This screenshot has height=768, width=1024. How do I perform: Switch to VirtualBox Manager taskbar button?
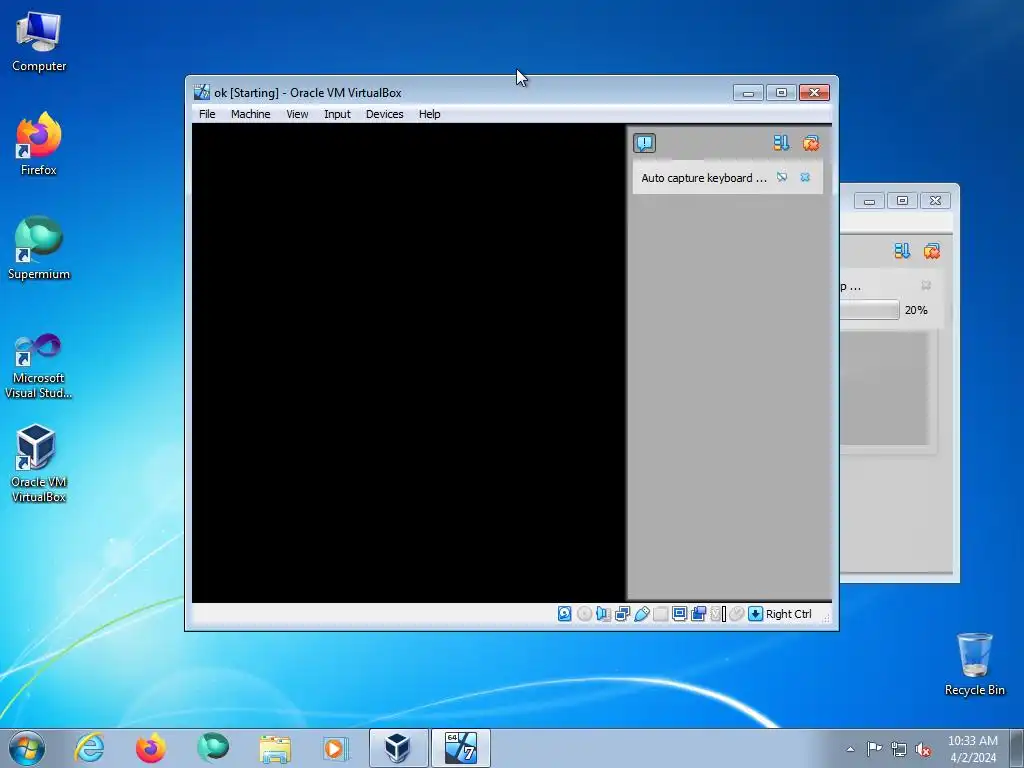(398, 748)
